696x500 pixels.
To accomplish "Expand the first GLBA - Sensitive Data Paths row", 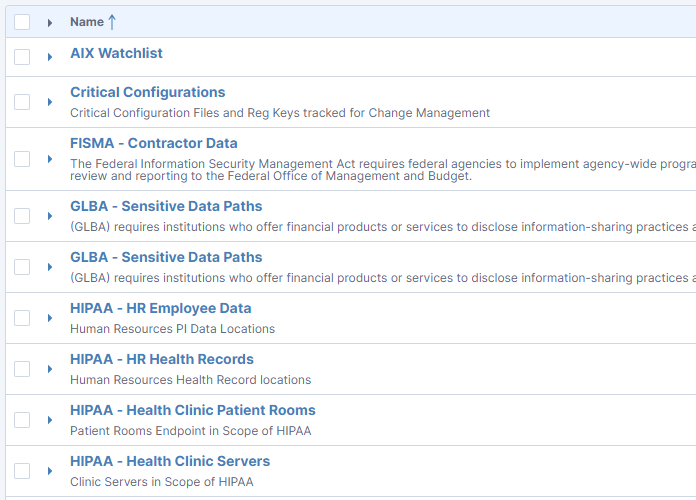I will click(x=50, y=216).
